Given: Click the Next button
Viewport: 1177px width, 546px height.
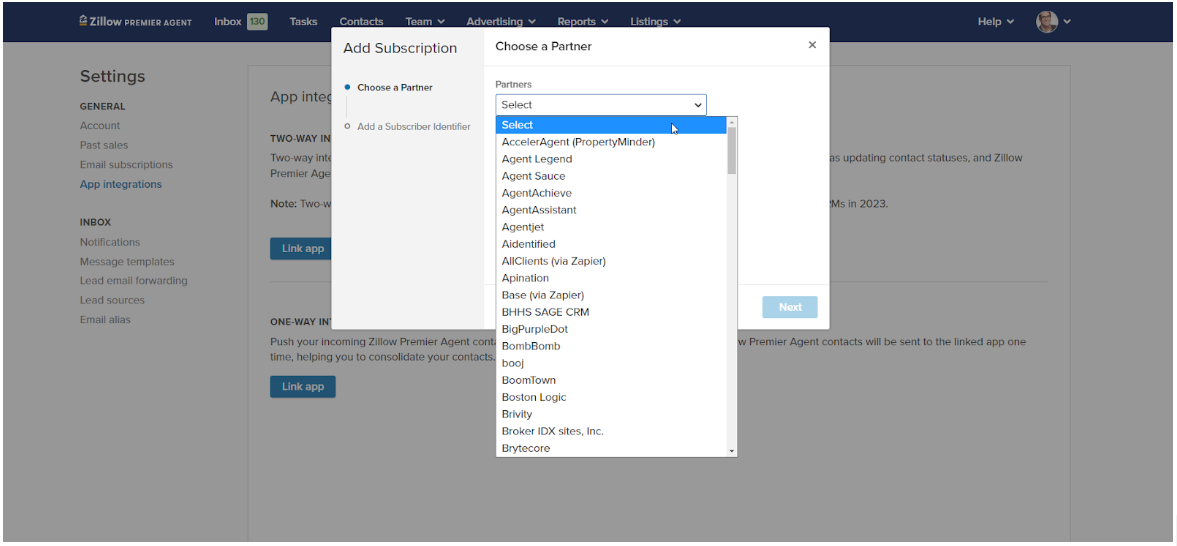Looking at the screenshot, I should pyautogui.click(x=790, y=307).
